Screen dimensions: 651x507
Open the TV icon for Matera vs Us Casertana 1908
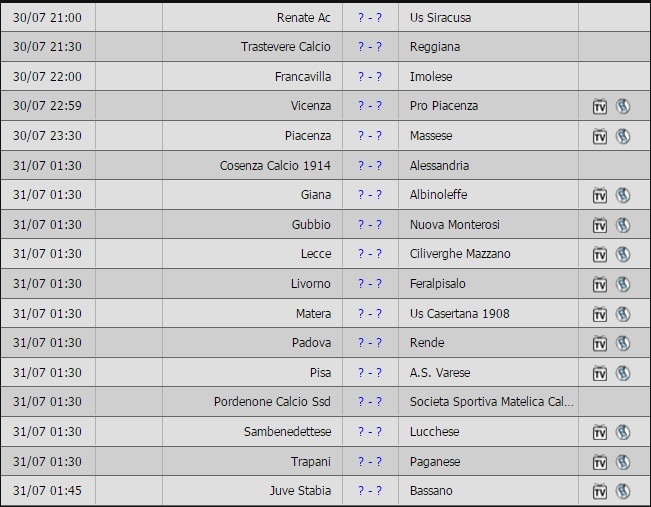(x=600, y=314)
